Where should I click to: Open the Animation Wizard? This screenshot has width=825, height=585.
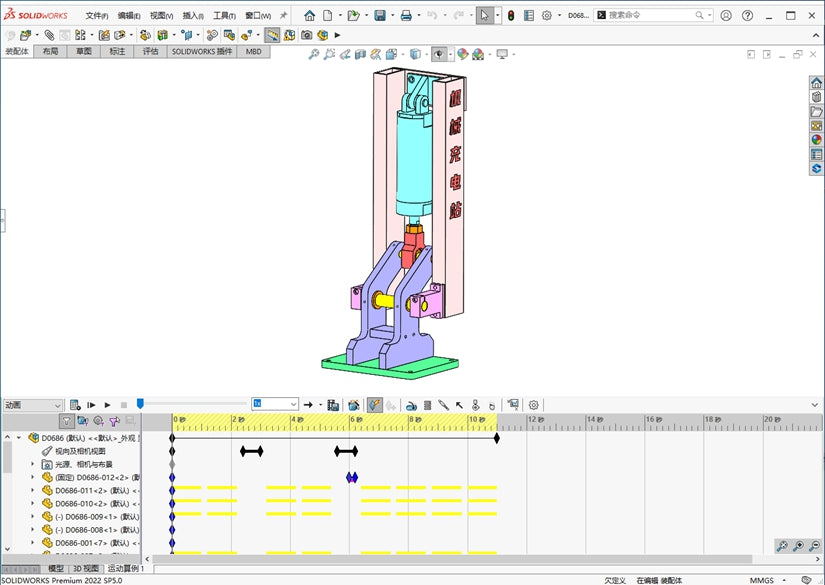click(354, 405)
